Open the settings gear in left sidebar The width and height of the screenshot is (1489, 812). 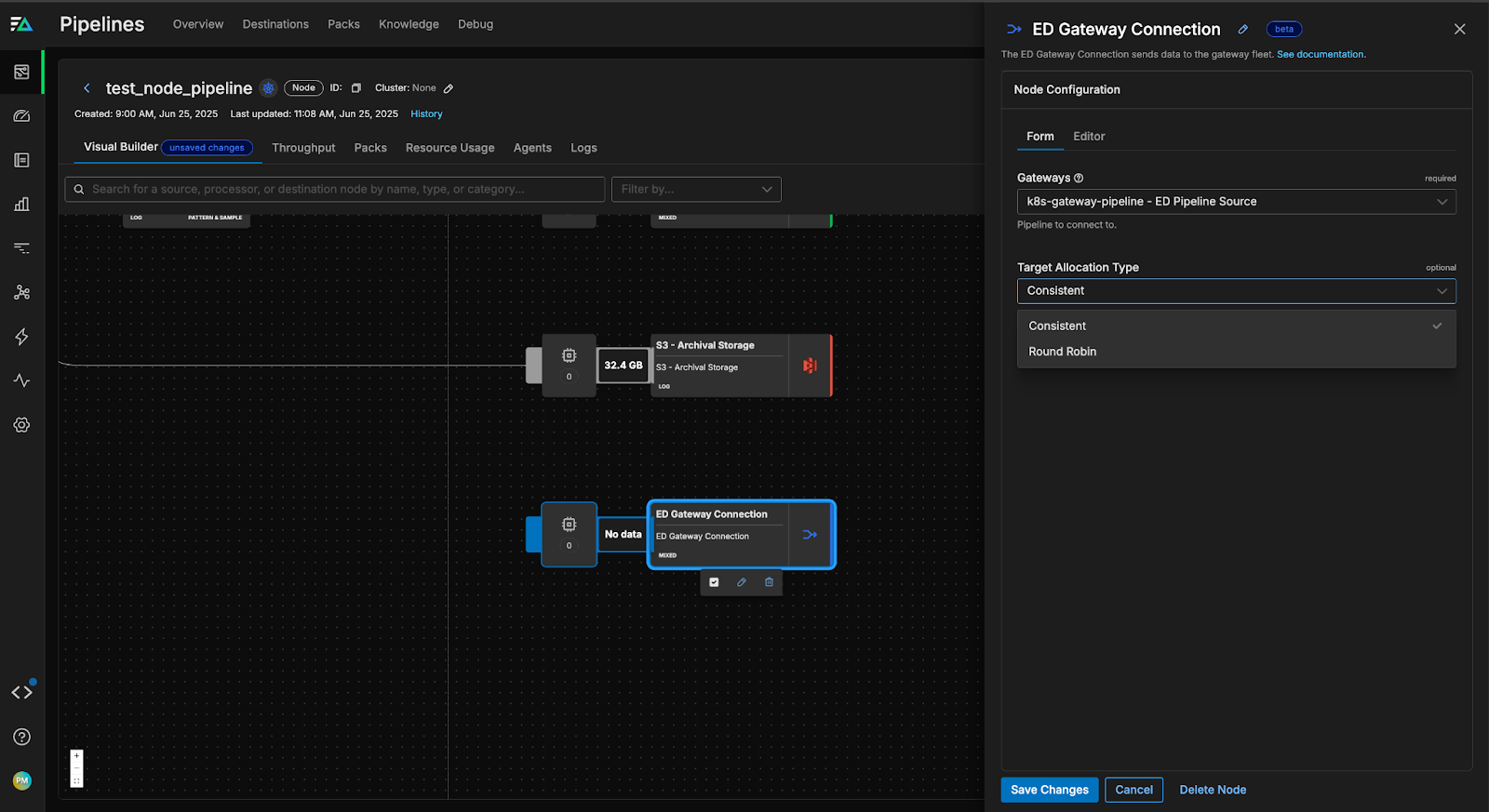22,425
